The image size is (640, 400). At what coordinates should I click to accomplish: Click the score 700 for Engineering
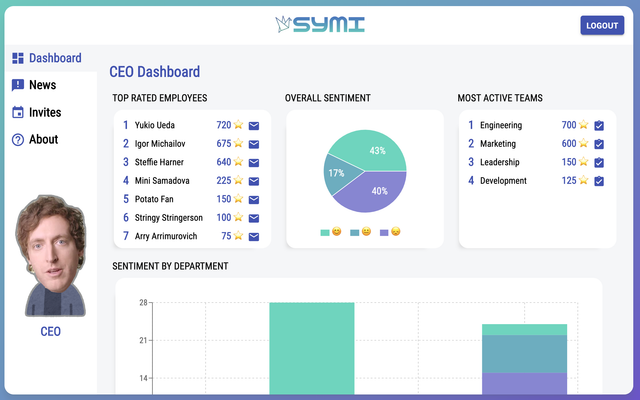(569, 125)
